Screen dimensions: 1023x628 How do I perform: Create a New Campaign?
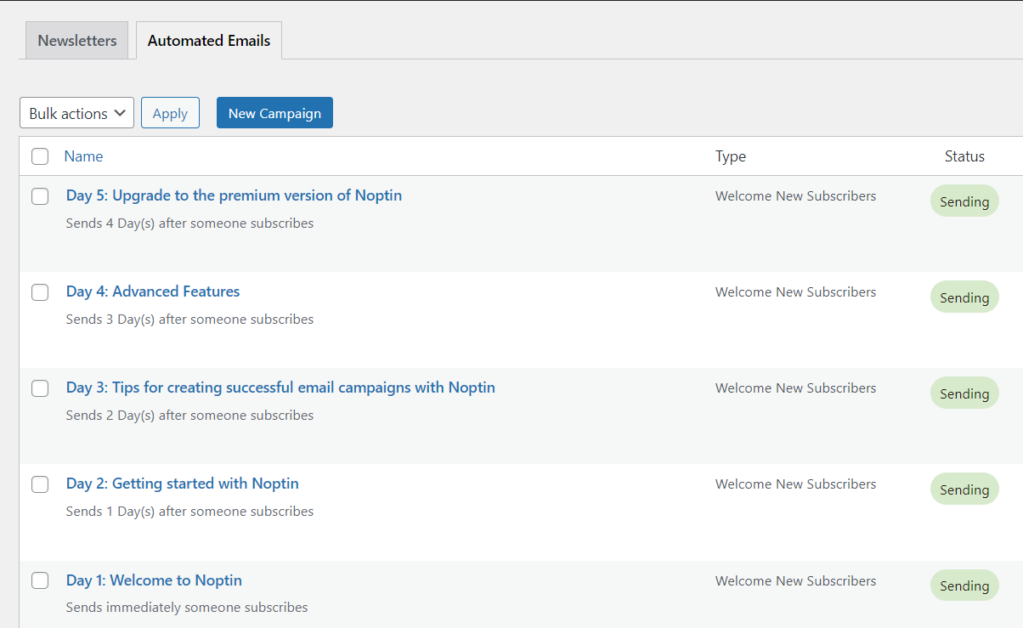tap(274, 112)
